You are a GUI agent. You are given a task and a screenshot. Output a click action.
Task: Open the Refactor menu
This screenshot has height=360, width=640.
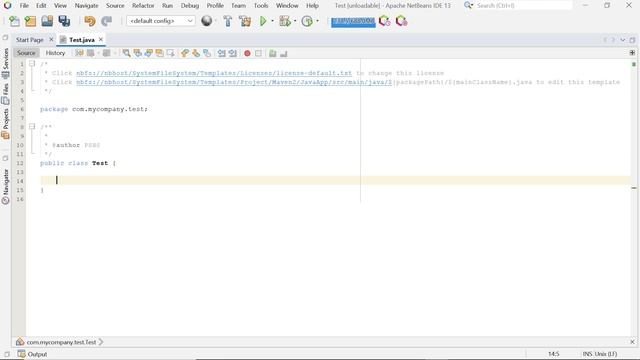143,6
